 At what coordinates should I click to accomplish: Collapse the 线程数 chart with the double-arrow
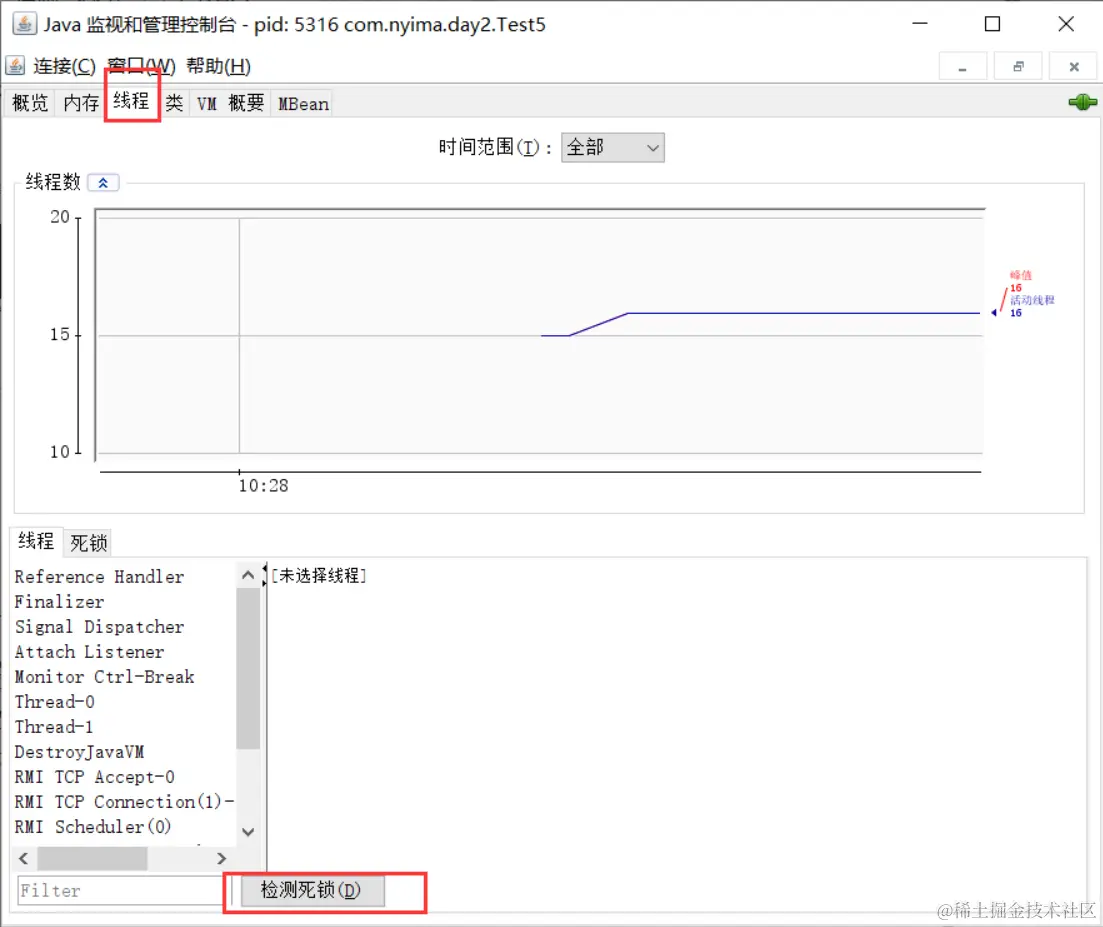coord(103,183)
